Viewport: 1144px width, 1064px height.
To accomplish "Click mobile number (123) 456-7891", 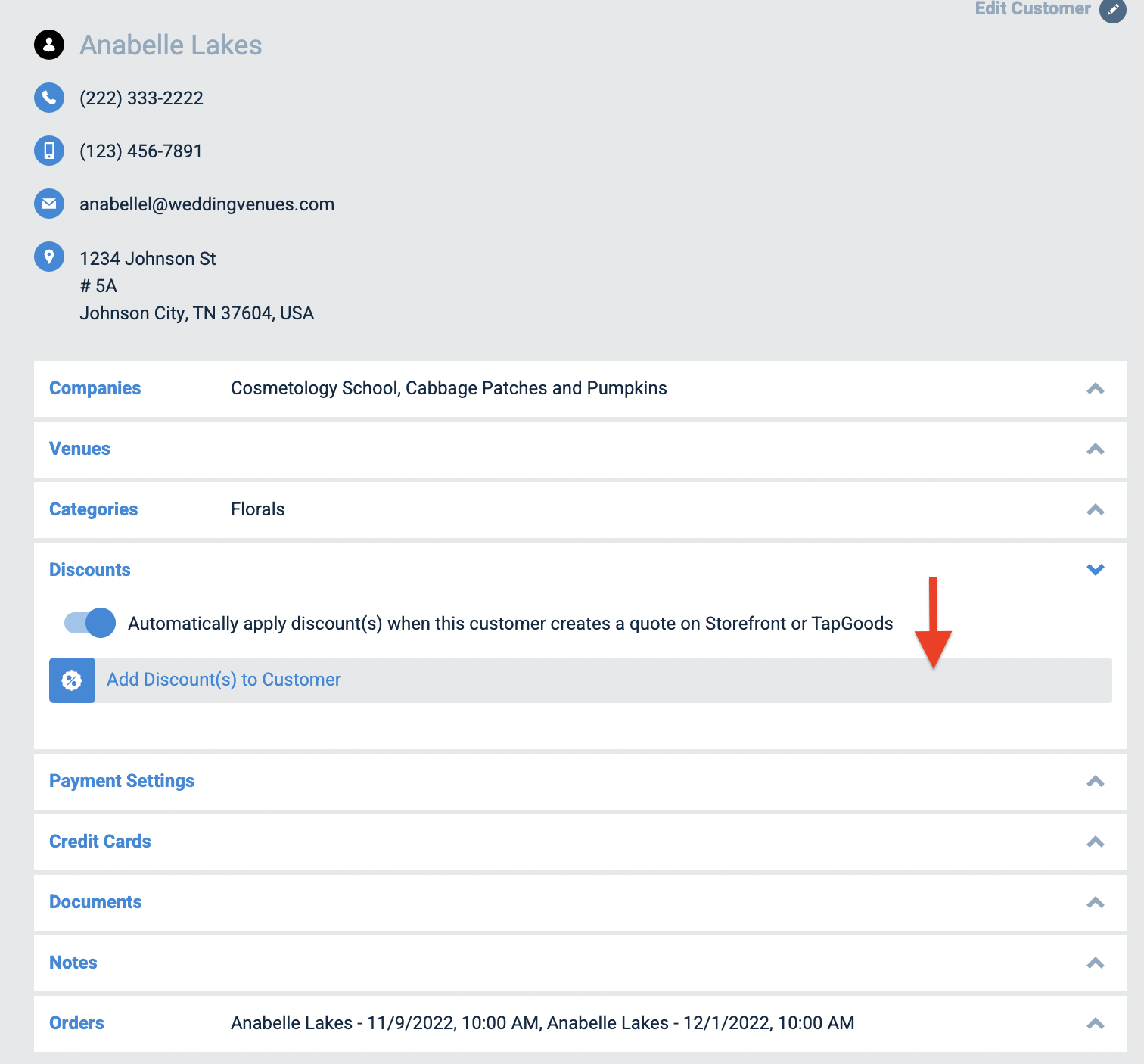I will (x=141, y=151).
